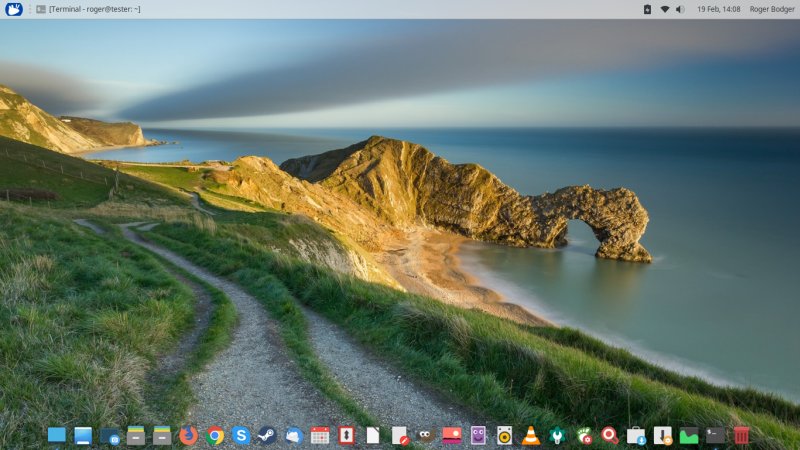The image size is (800, 450).
Task: Open the volume control in panel
Action: pyautogui.click(x=680, y=9)
